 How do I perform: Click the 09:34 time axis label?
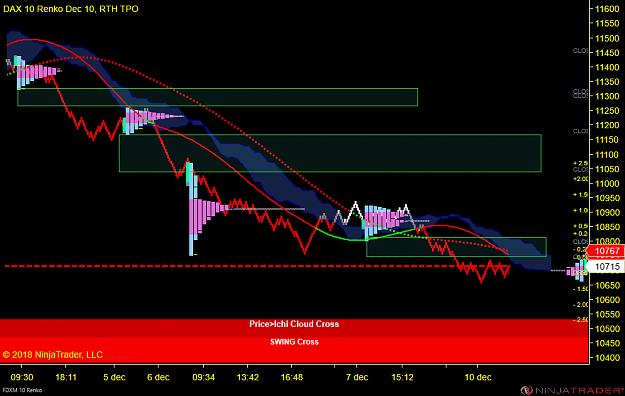(203, 377)
